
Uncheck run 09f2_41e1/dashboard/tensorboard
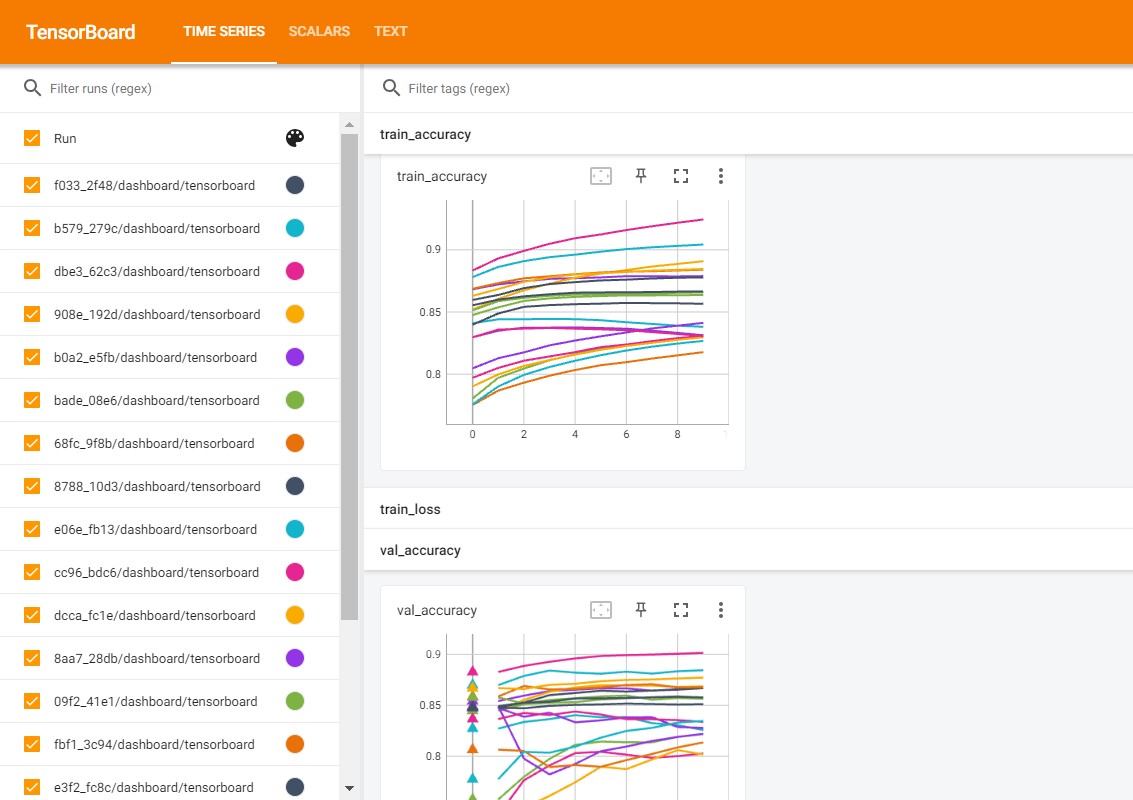pyautogui.click(x=32, y=701)
